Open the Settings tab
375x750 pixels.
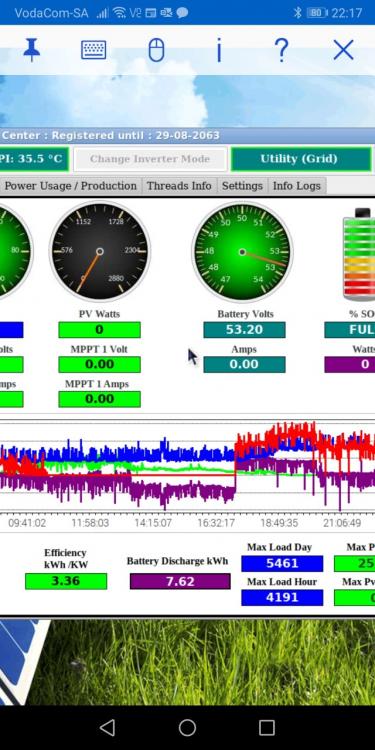242,186
